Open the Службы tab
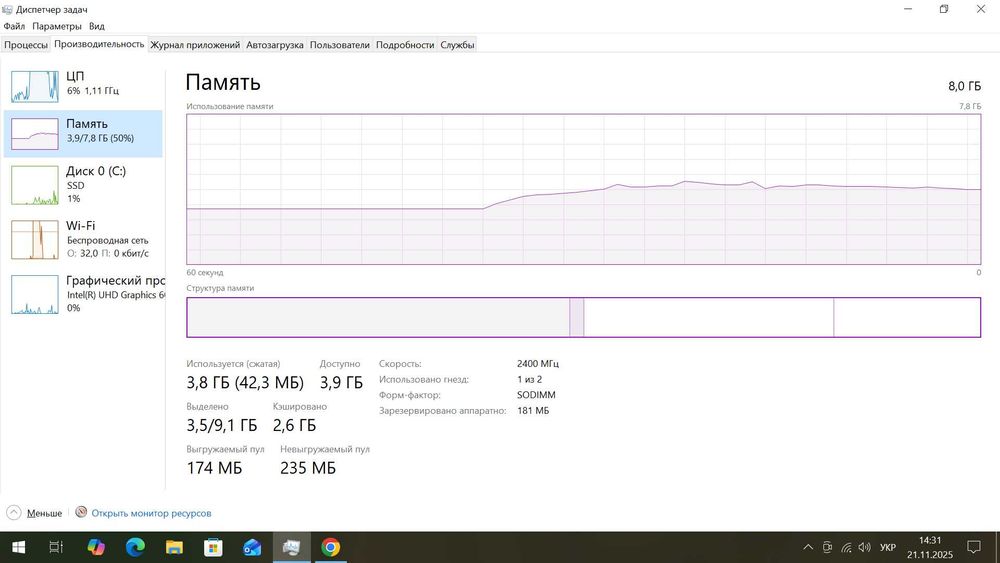This screenshot has height=563, width=1000. click(457, 45)
